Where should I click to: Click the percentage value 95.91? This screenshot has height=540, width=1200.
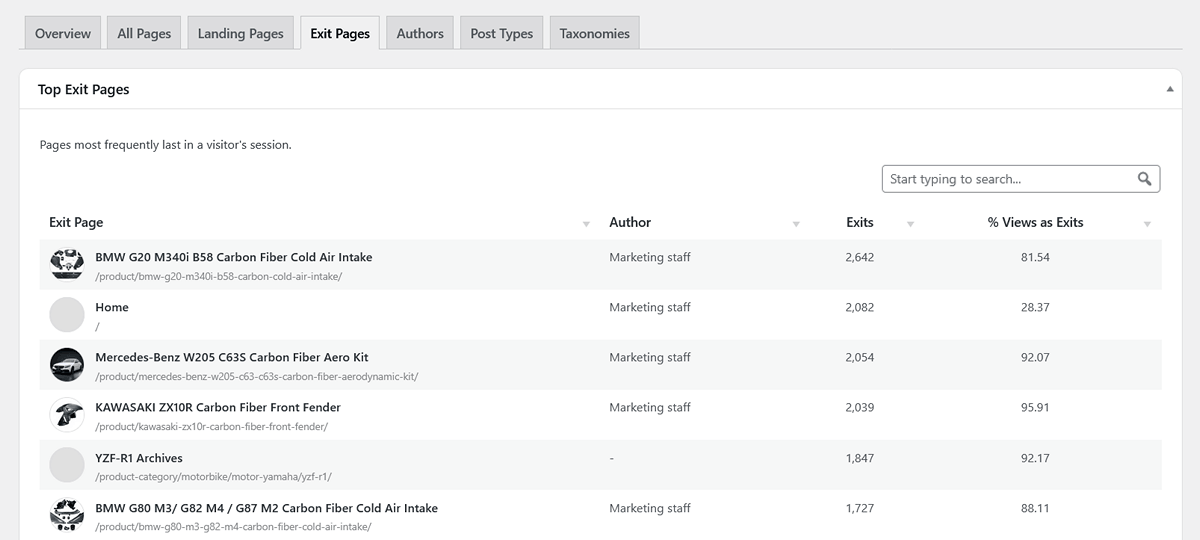click(1035, 407)
